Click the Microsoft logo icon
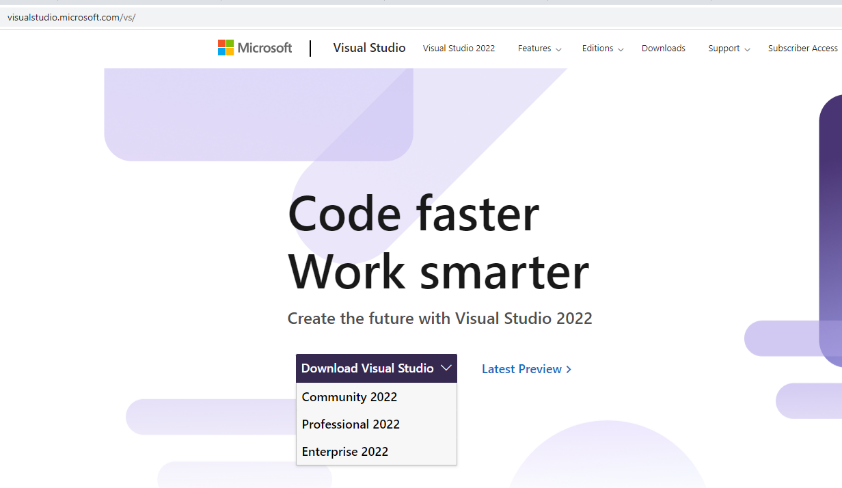The width and height of the screenshot is (842, 488). pos(226,47)
